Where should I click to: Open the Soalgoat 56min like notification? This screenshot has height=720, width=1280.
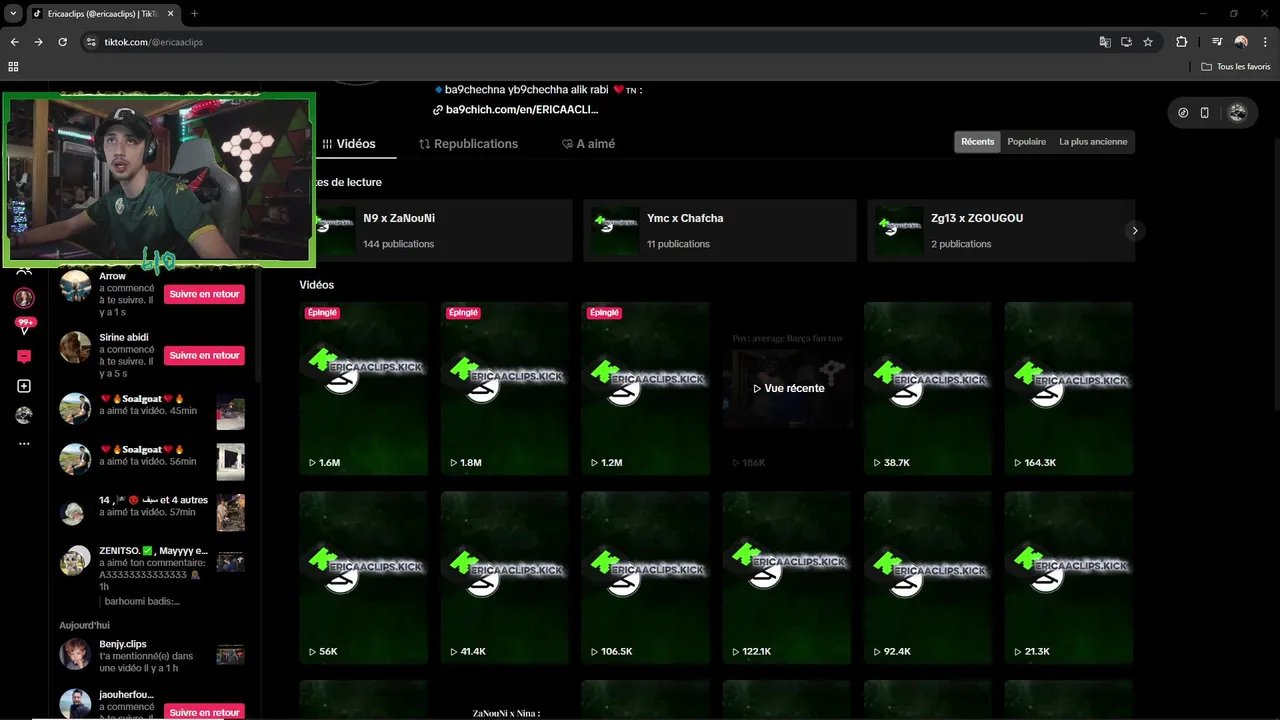pyautogui.click(x=152, y=459)
